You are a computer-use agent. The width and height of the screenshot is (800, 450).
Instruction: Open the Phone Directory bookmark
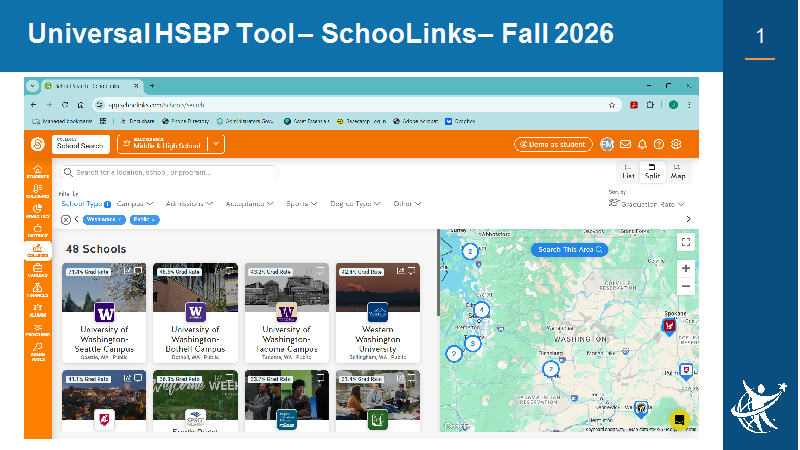coord(186,121)
